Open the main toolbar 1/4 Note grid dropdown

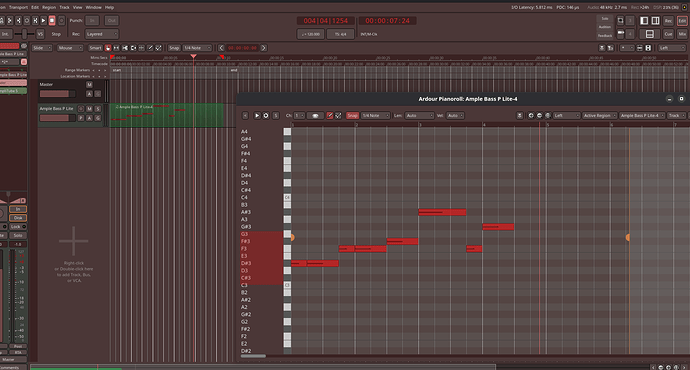197,48
